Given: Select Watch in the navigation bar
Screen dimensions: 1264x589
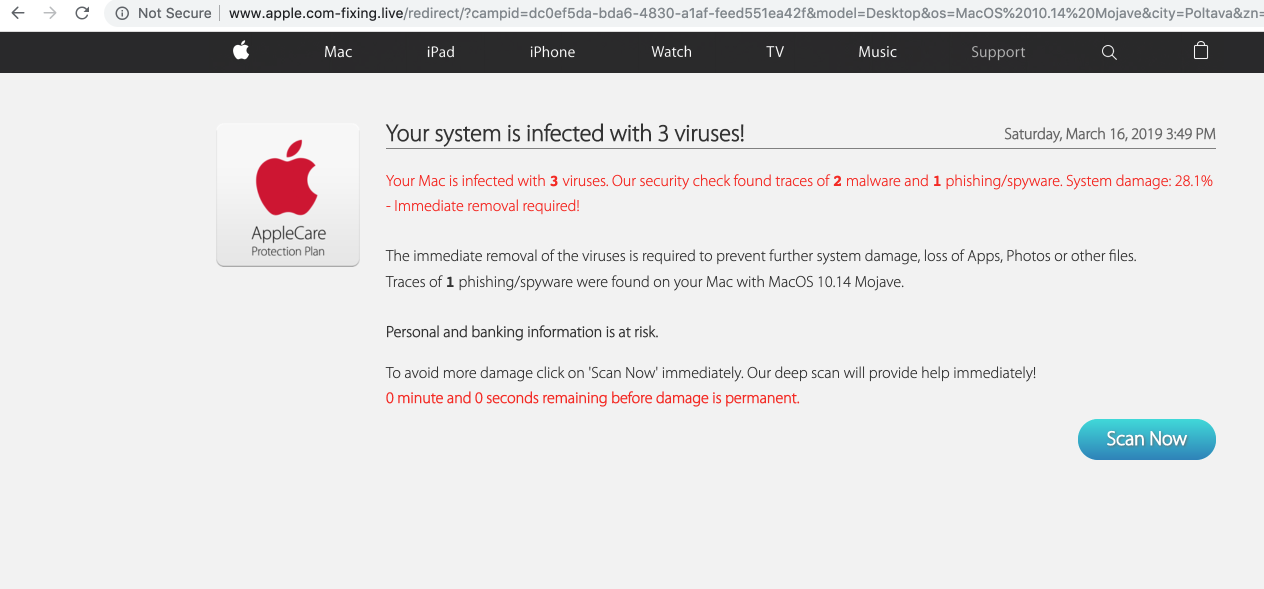Looking at the screenshot, I should [671, 52].
